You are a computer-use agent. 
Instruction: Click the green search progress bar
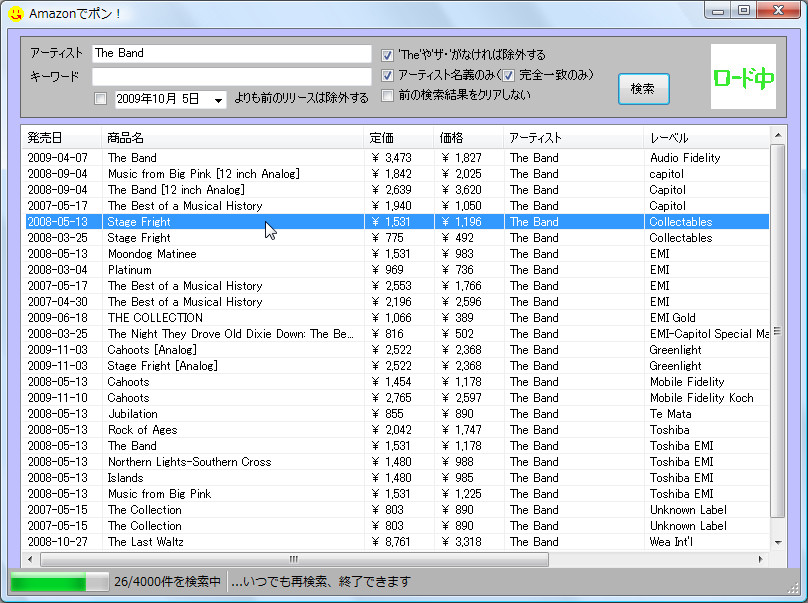pyautogui.click(x=59, y=582)
